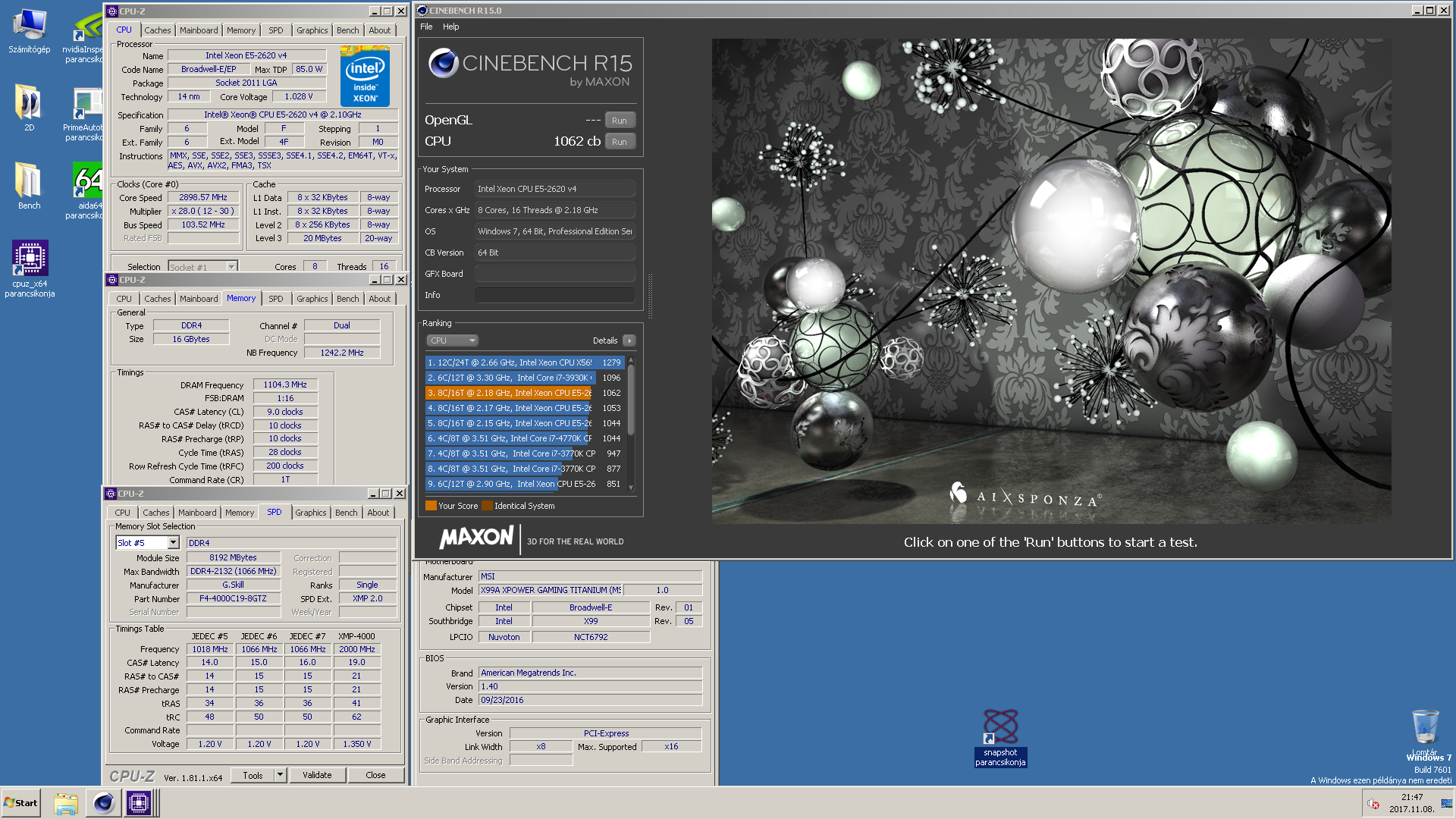Screen dimensions: 1456x819
Task: Switch to the Mainboard tab in the top CPU-Z window
Action: (199, 30)
